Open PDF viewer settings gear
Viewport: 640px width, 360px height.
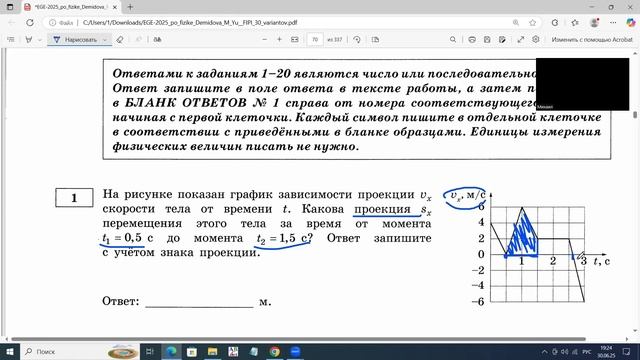pos(536,40)
